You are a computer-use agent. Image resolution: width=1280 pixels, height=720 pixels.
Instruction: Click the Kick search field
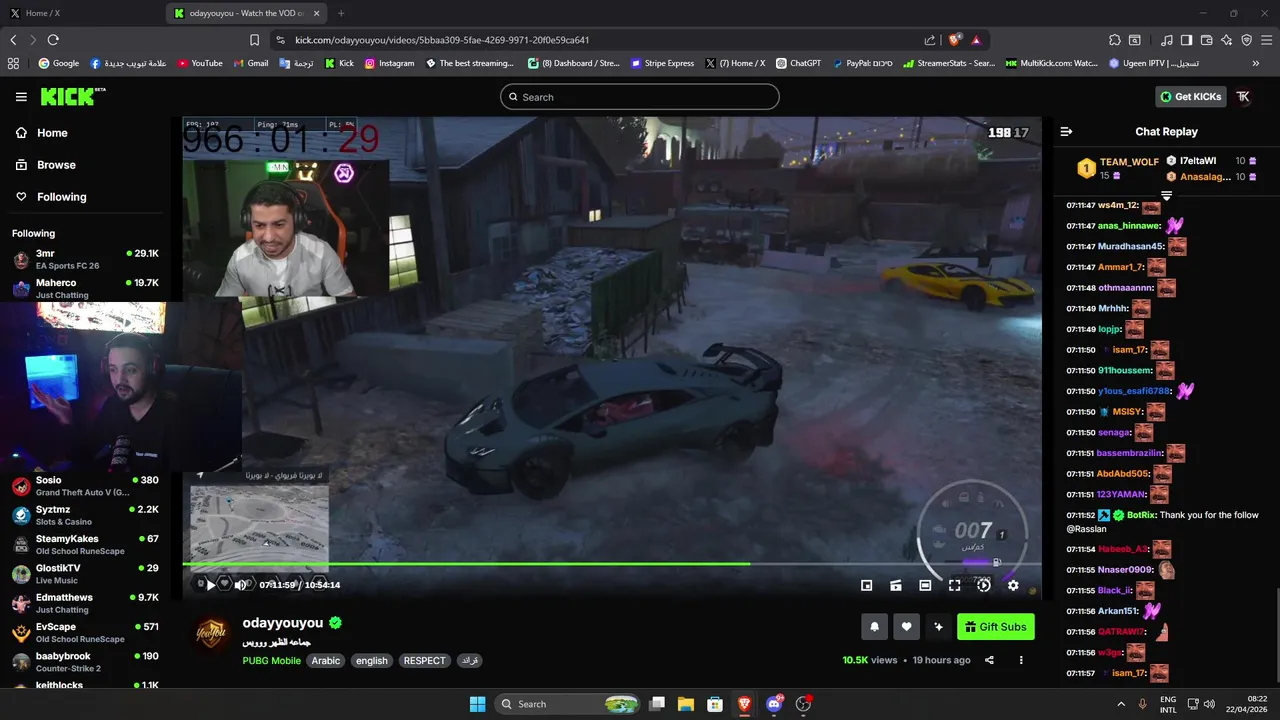[x=640, y=97]
